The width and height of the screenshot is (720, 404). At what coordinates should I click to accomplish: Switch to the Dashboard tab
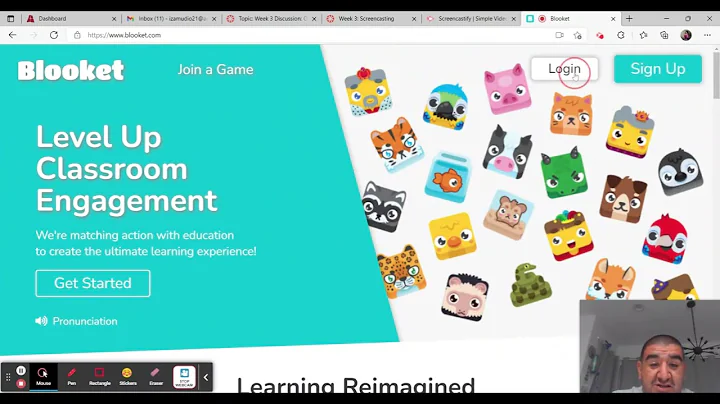coord(70,19)
